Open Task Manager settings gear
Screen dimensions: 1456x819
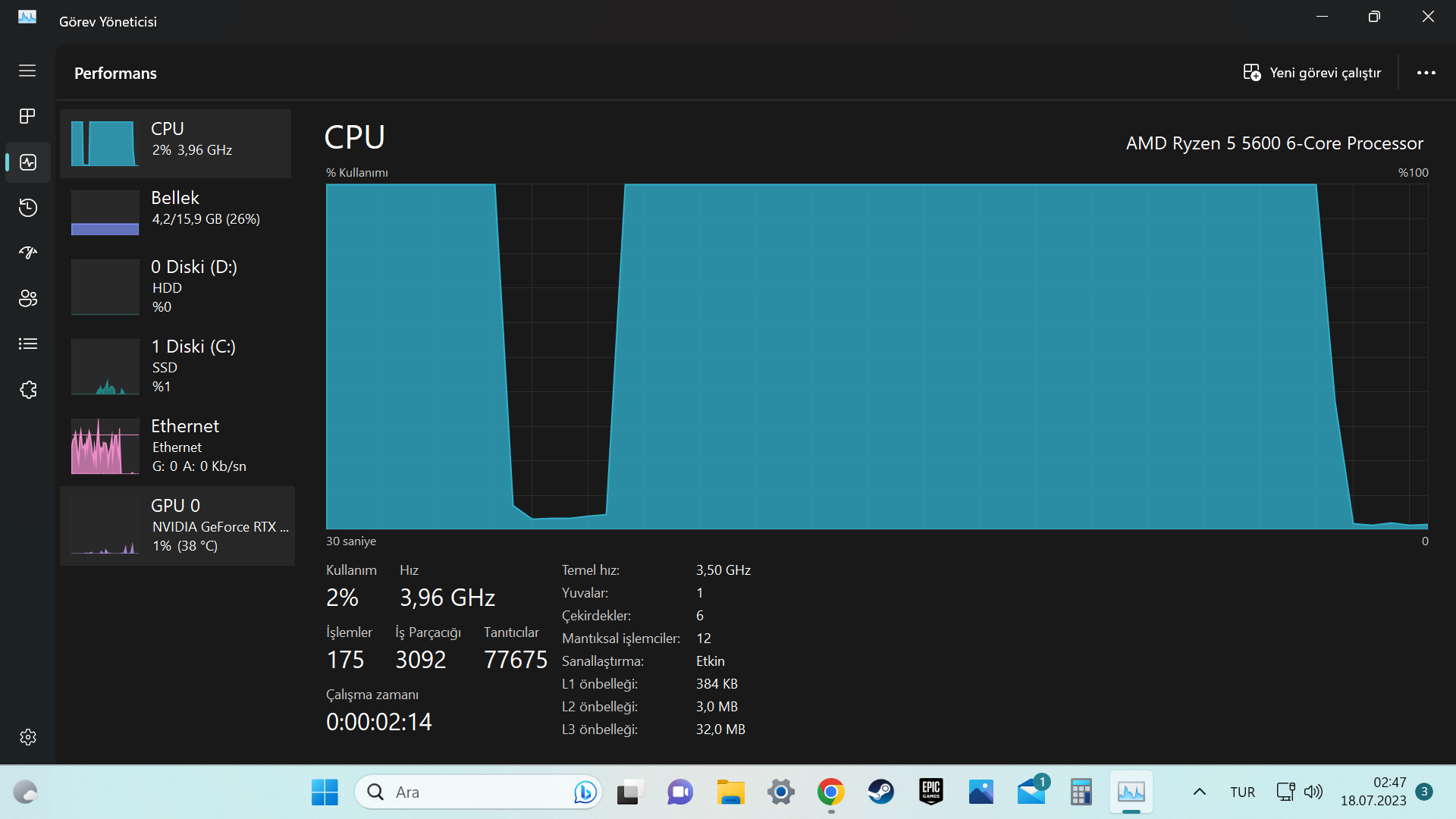[x=28, y=737]
